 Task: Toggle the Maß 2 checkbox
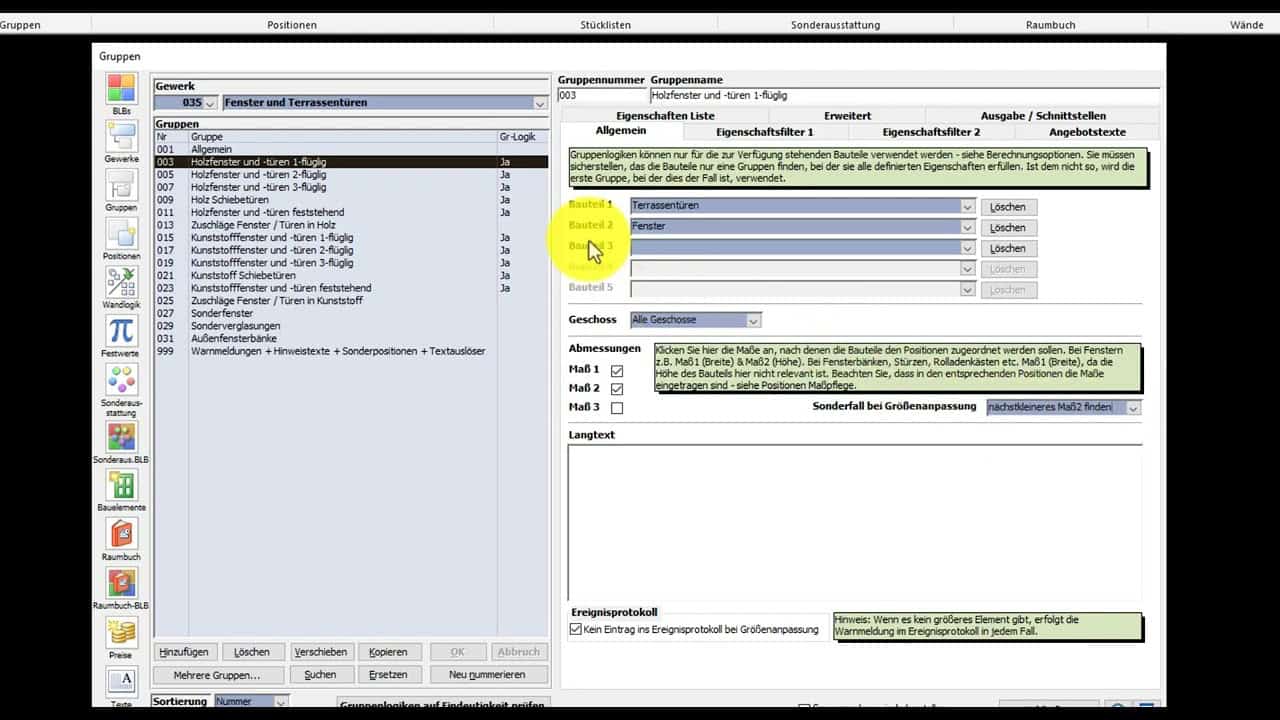pos(617,389)
